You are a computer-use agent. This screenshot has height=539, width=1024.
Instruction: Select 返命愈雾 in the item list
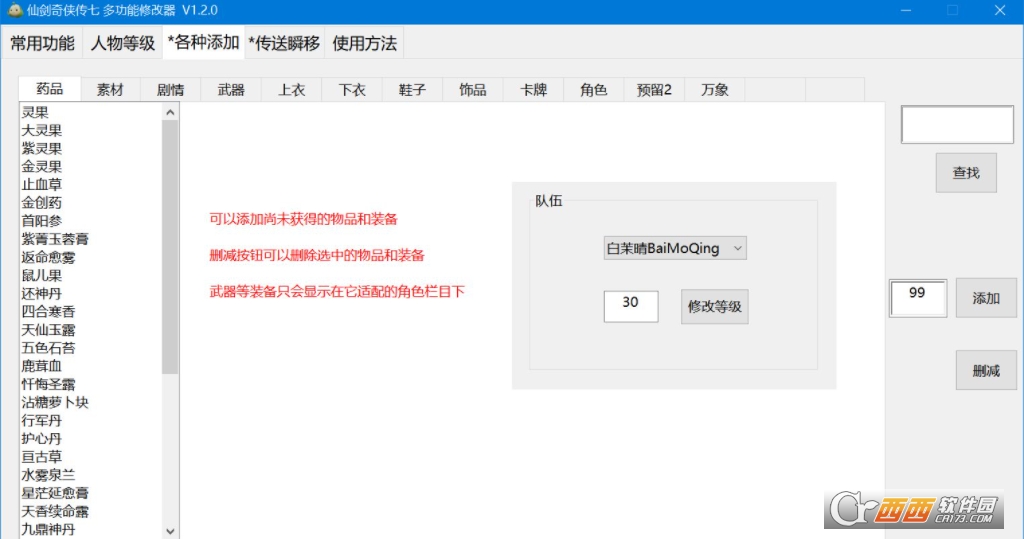[x=48, y=257]
